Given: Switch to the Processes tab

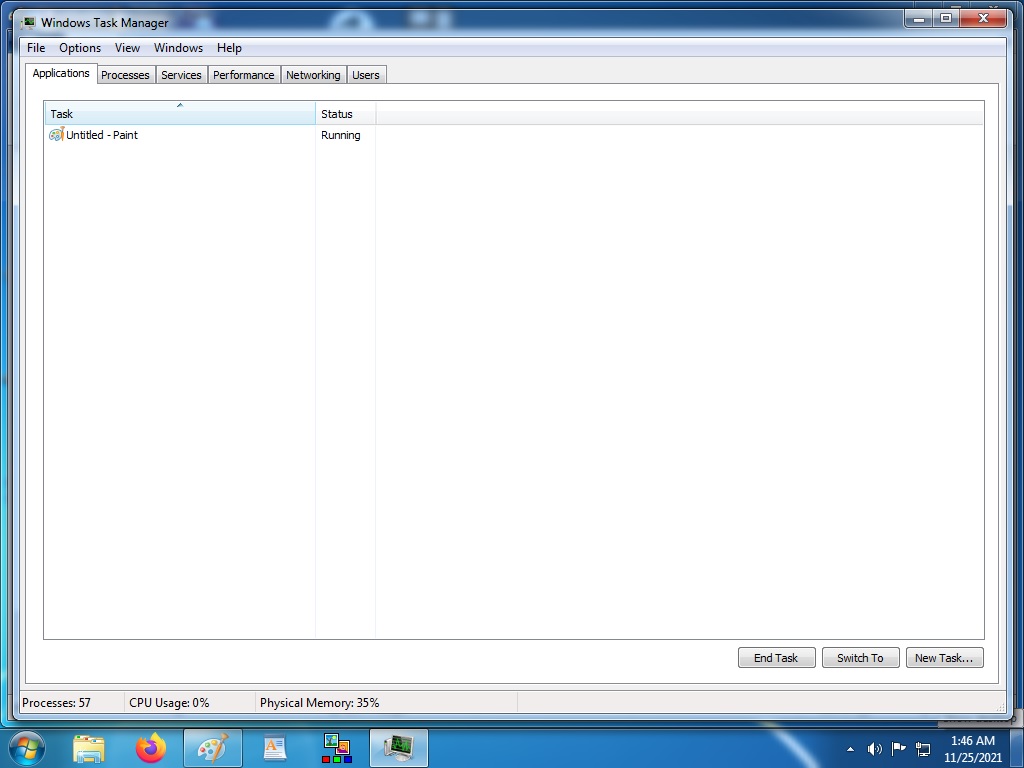Looking at the screenshot, I should pos(125,75).
